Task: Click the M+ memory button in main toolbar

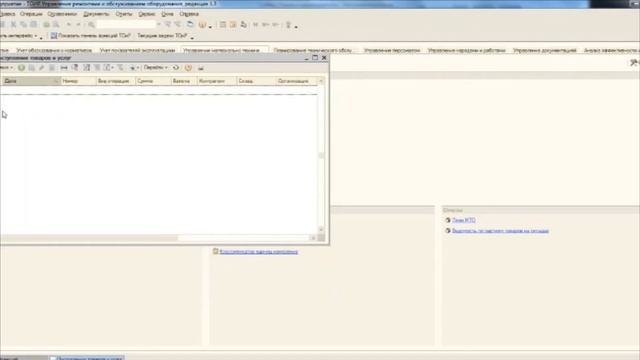Action: coord(265,25)
